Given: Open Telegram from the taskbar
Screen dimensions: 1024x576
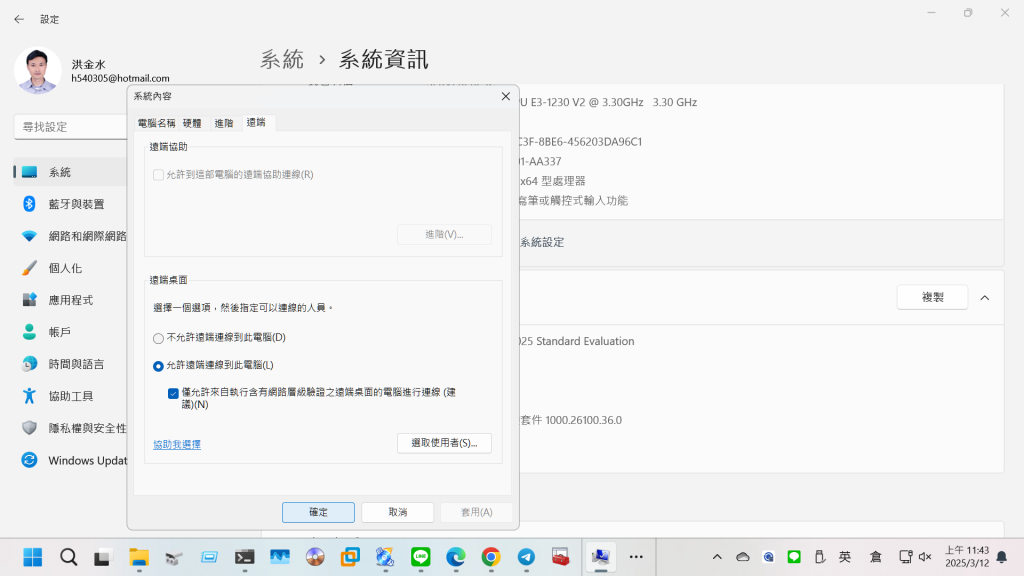Looking at the screenshot, I should click(x=525, y=557).
